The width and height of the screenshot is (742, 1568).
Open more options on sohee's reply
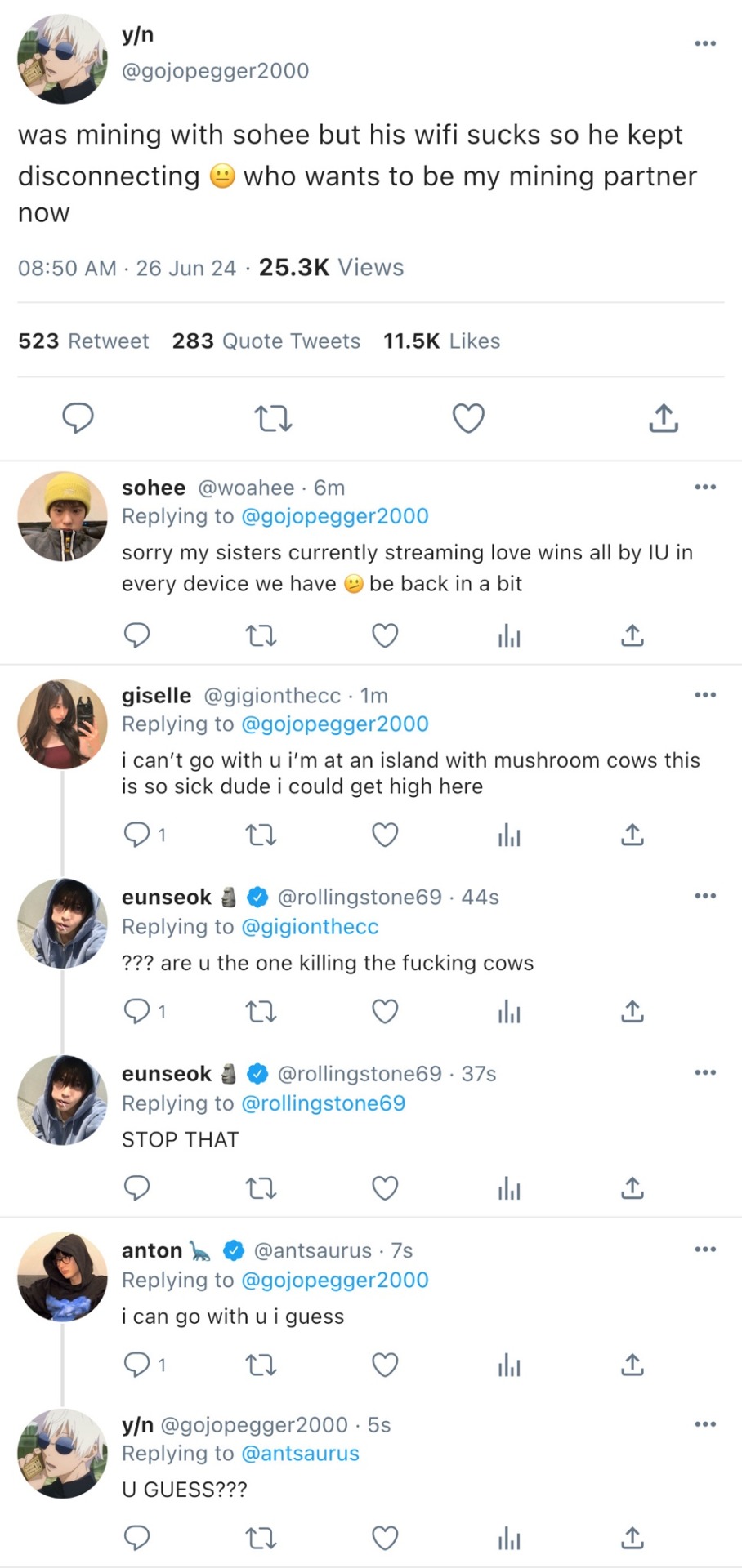click(704, 488)
